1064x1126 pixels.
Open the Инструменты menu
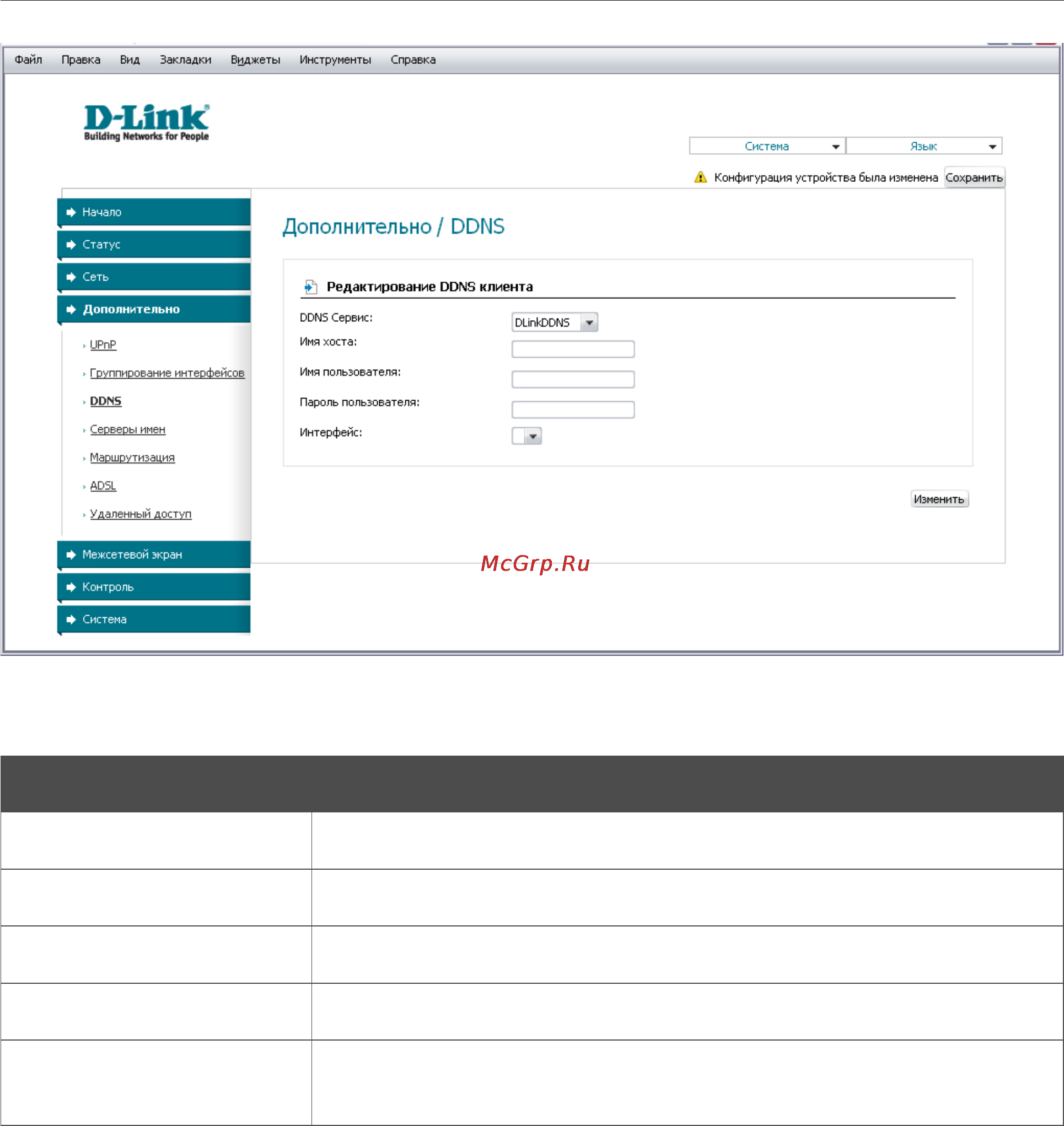tap(335, 60)
